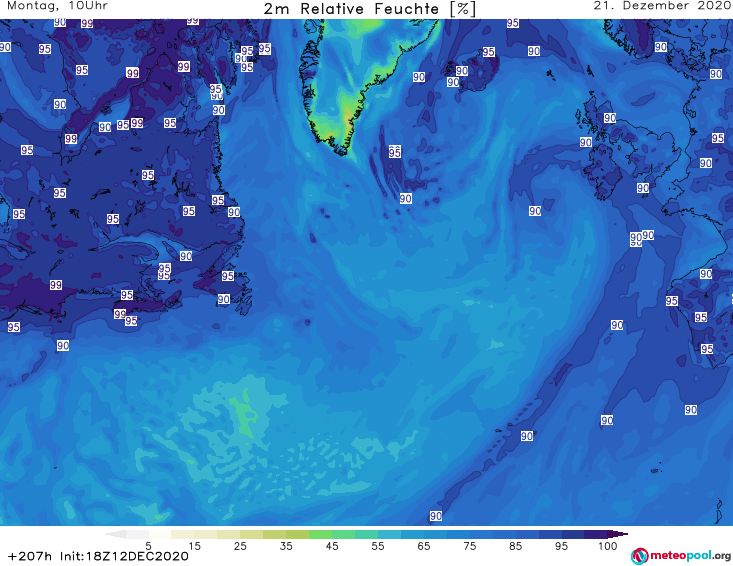
Task: Click the 'Init:18Z12DEC2020' run text
Action: pos(124,556)
